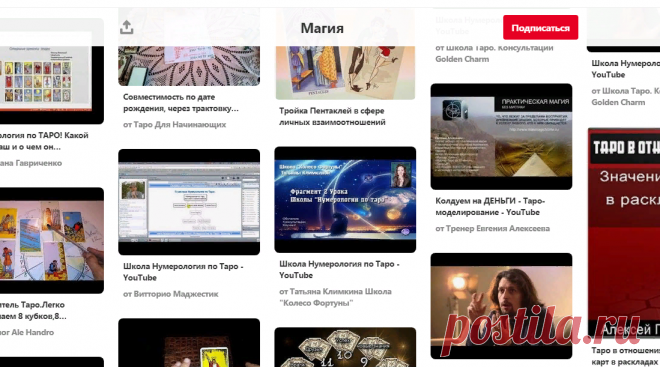The image size is (660, 367).
Task: Open the Фрагмент 2 урока space-themed thumbnail
Action: tap(345, 199)
